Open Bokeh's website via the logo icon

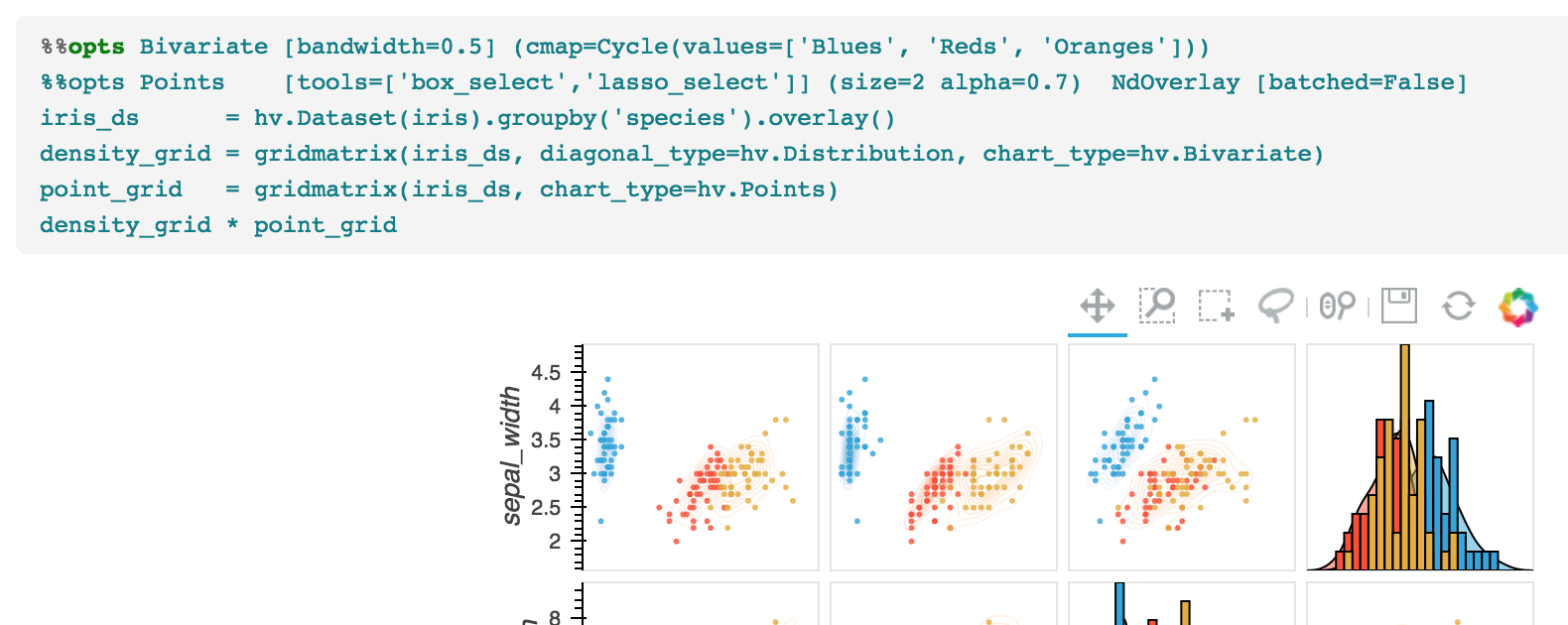click(1516, 306)
